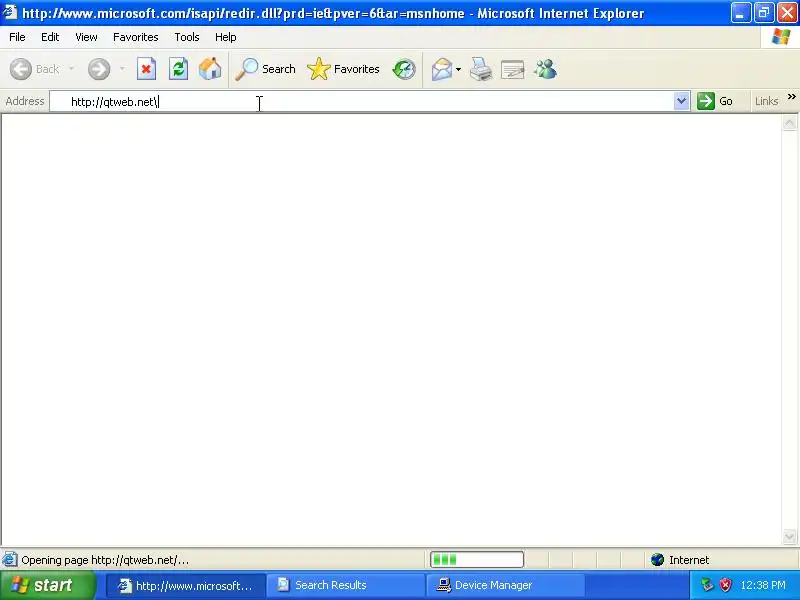Open the Favorites menu
The width and height of the screenshot is (800, 600).
coord(136,37)
